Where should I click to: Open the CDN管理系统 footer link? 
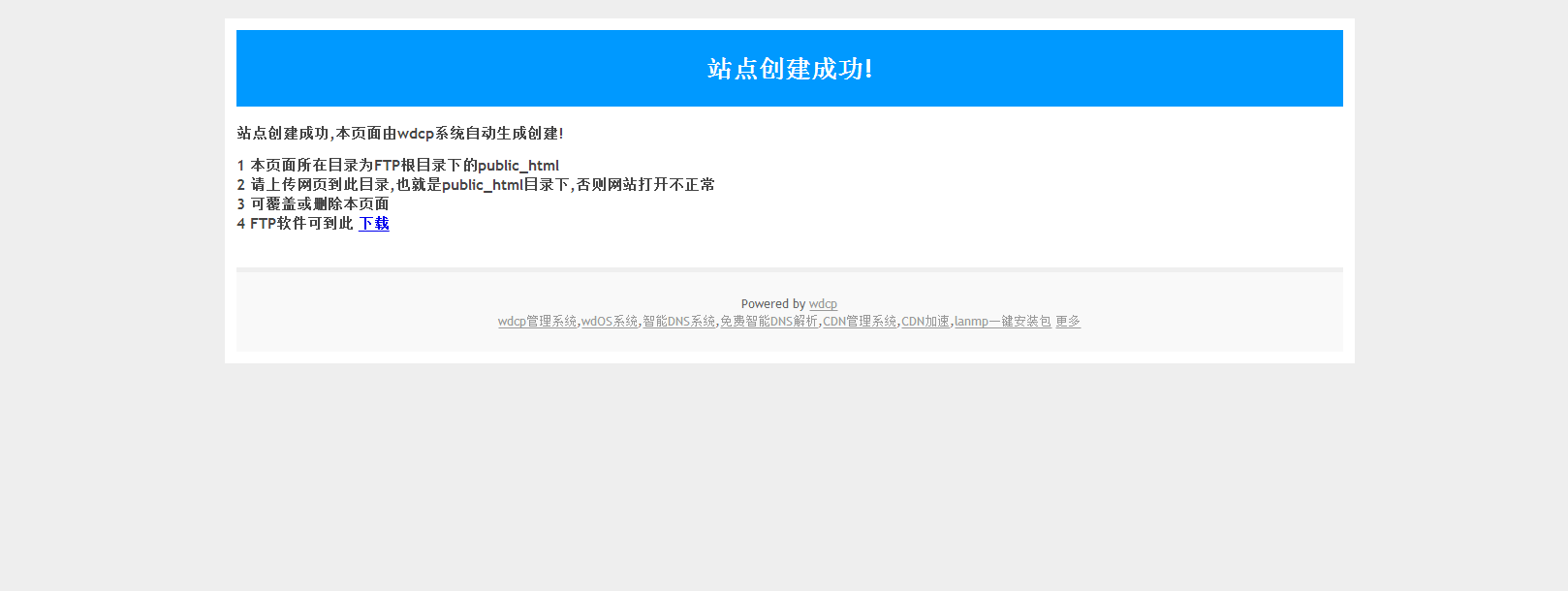point(861,322)
